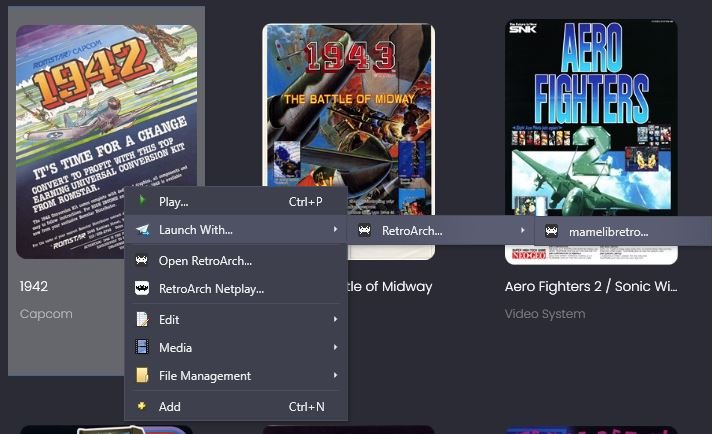Click the RetroArch Netplay icon
712x434 pixels.
point(142,288)
